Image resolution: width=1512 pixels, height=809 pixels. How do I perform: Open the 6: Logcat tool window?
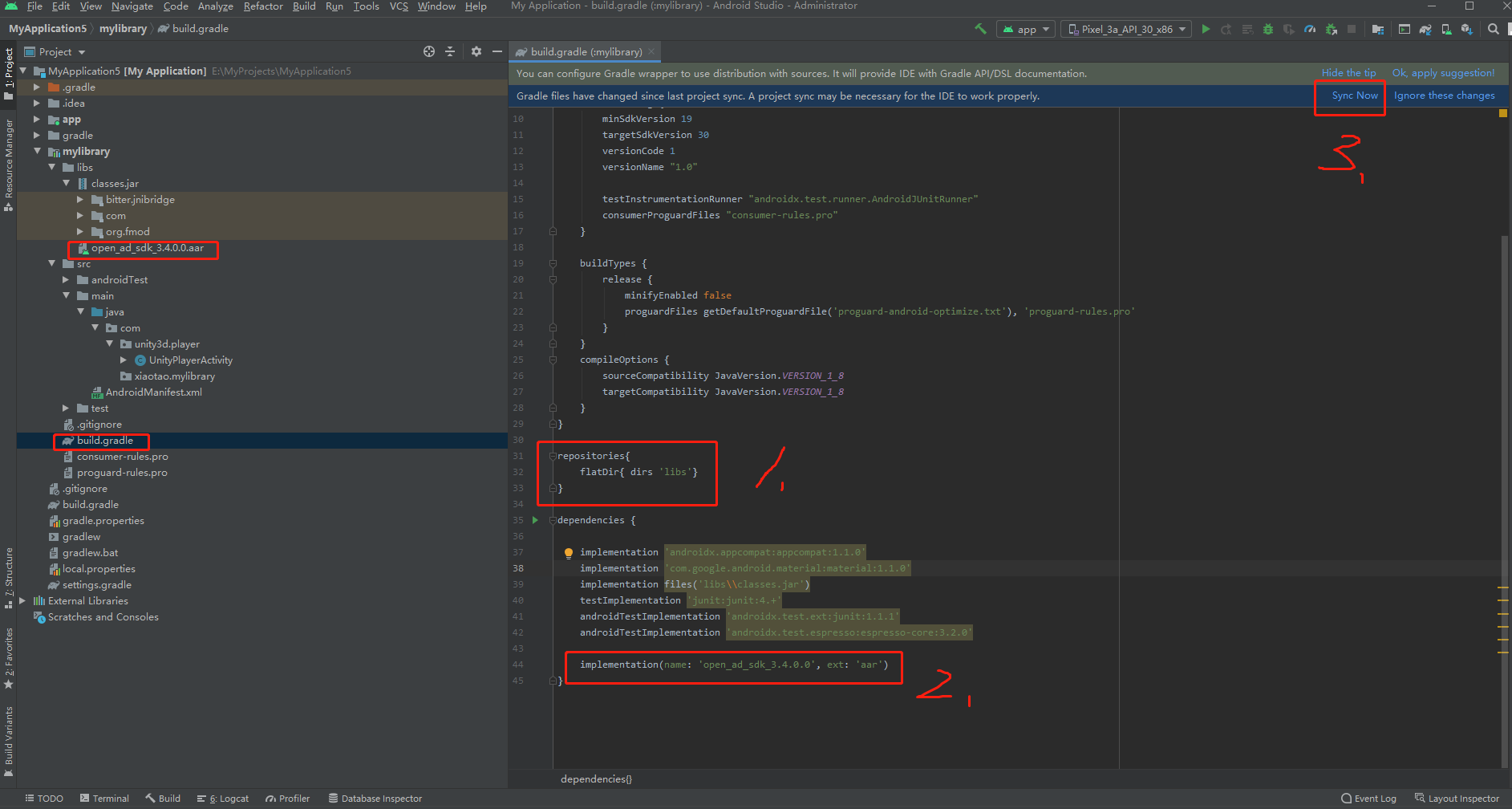coord(222,799)
